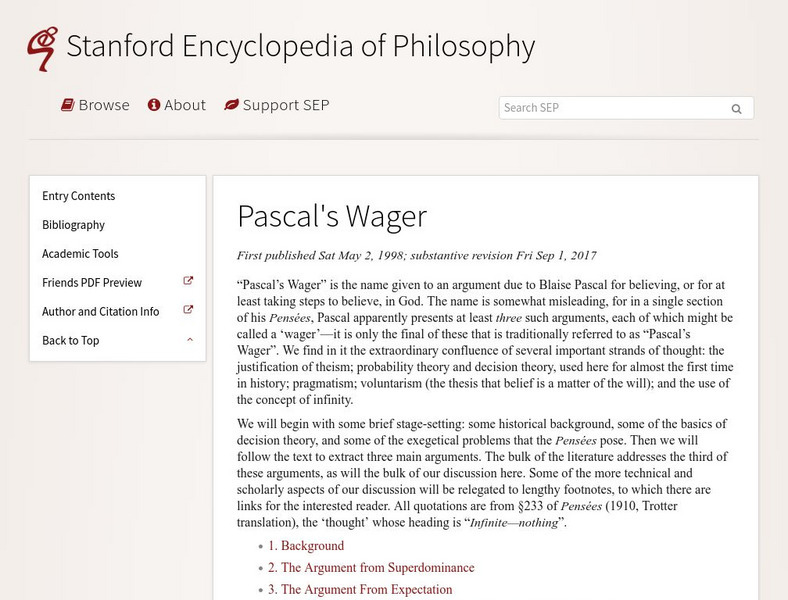The image size is (788, 600).
Task: Click the search magnifier icon
Action: click(x=737, y=109)
